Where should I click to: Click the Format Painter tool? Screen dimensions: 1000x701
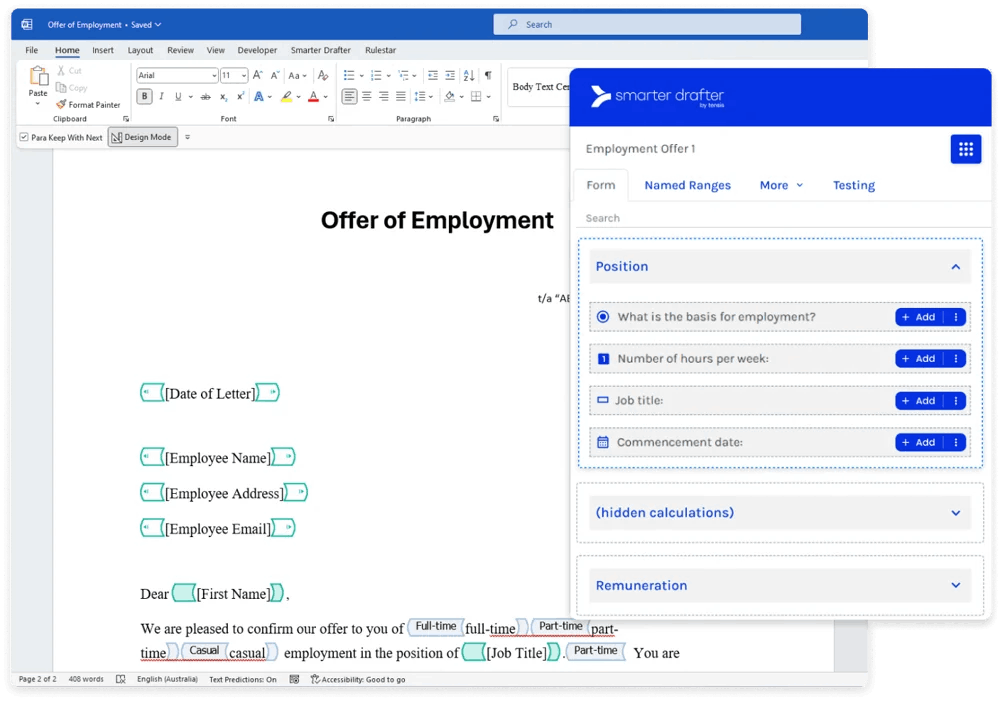[x=89, y=104]
